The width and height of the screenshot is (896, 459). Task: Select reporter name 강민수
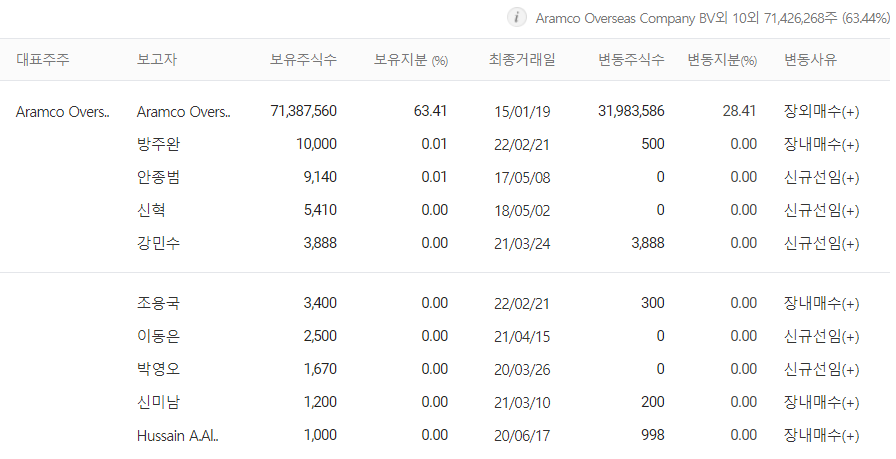coord(158,244)
